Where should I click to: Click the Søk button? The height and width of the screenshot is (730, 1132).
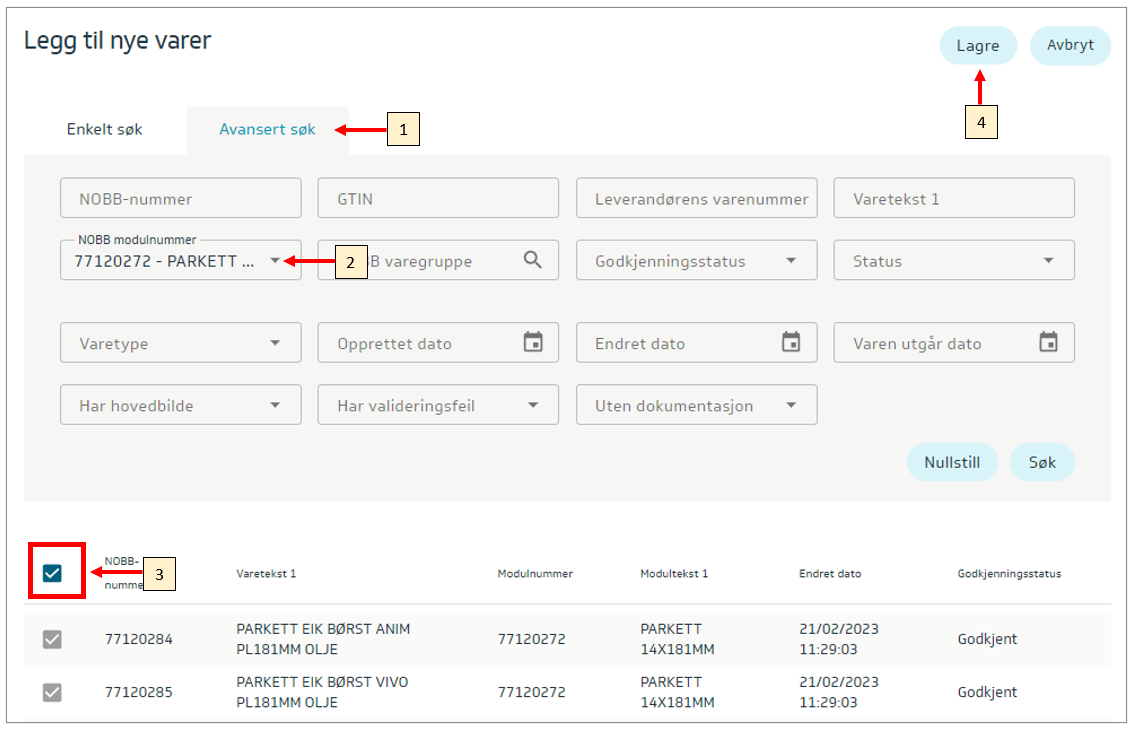pyautogui.click(x=1042, y=463)
